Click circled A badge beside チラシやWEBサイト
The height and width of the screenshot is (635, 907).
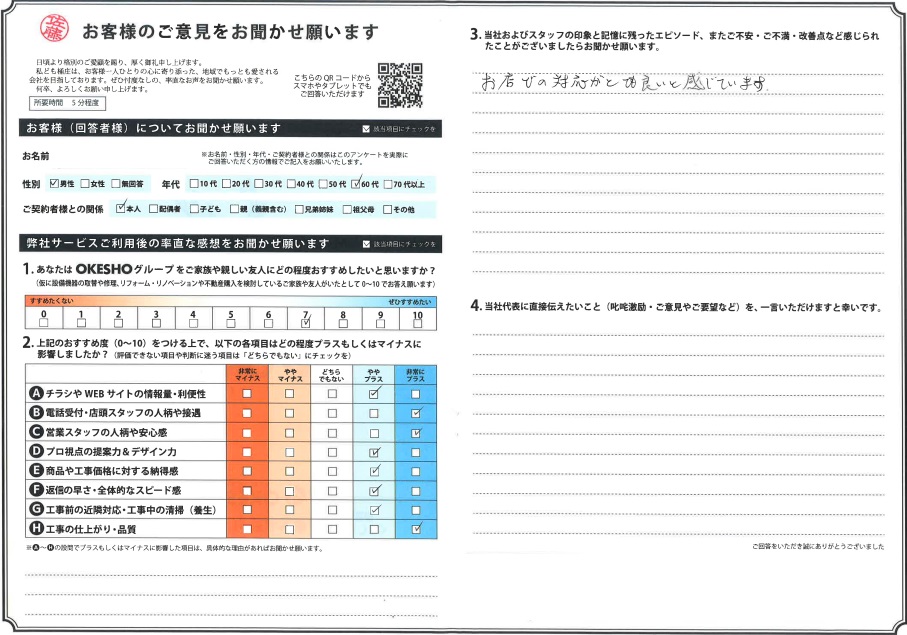click(x=36, y=394)
